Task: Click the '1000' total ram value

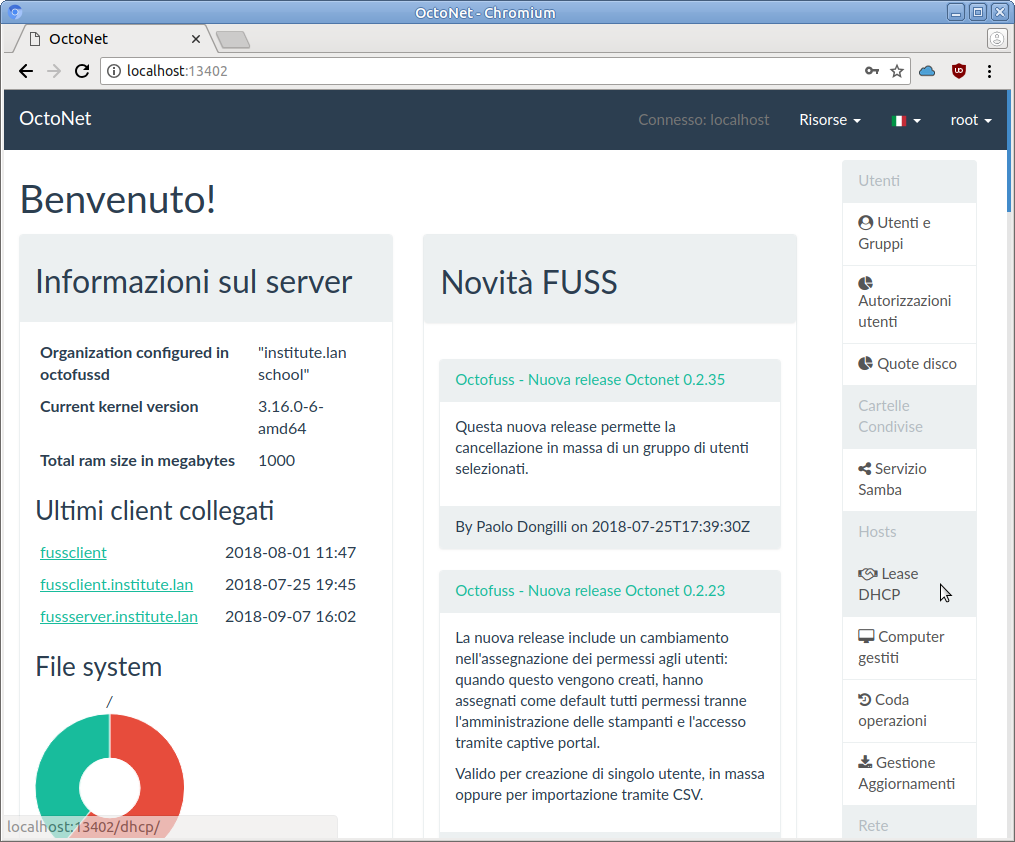Action: [276, 461]
